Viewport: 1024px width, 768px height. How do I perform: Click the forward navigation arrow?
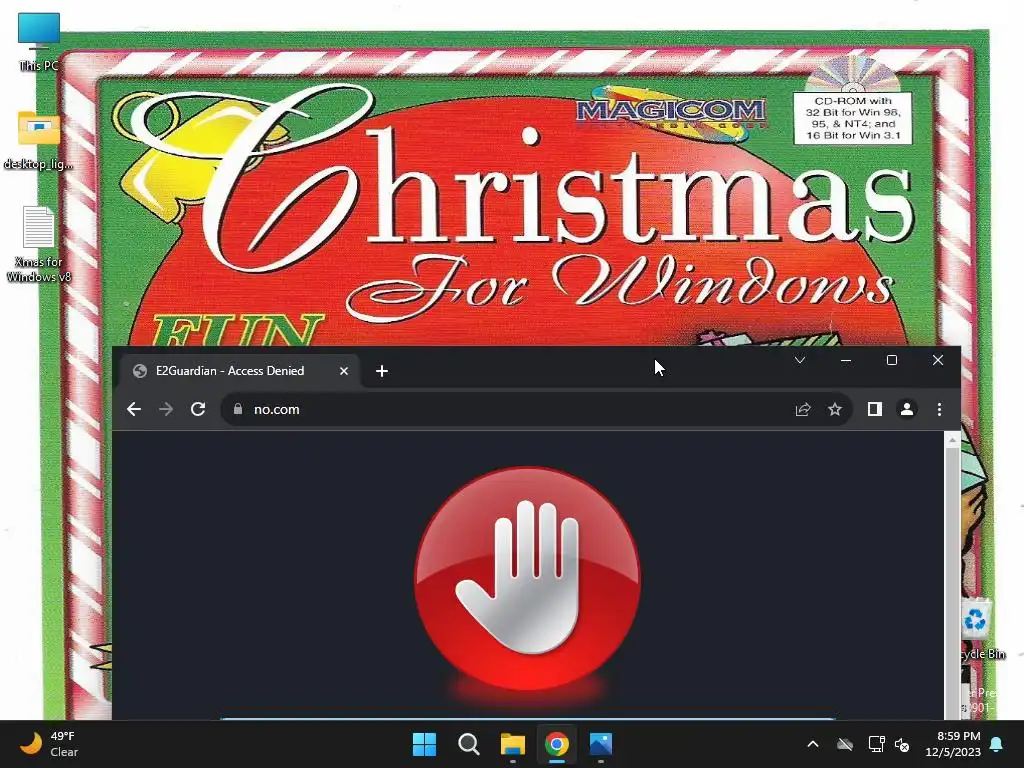click(166, 409)
